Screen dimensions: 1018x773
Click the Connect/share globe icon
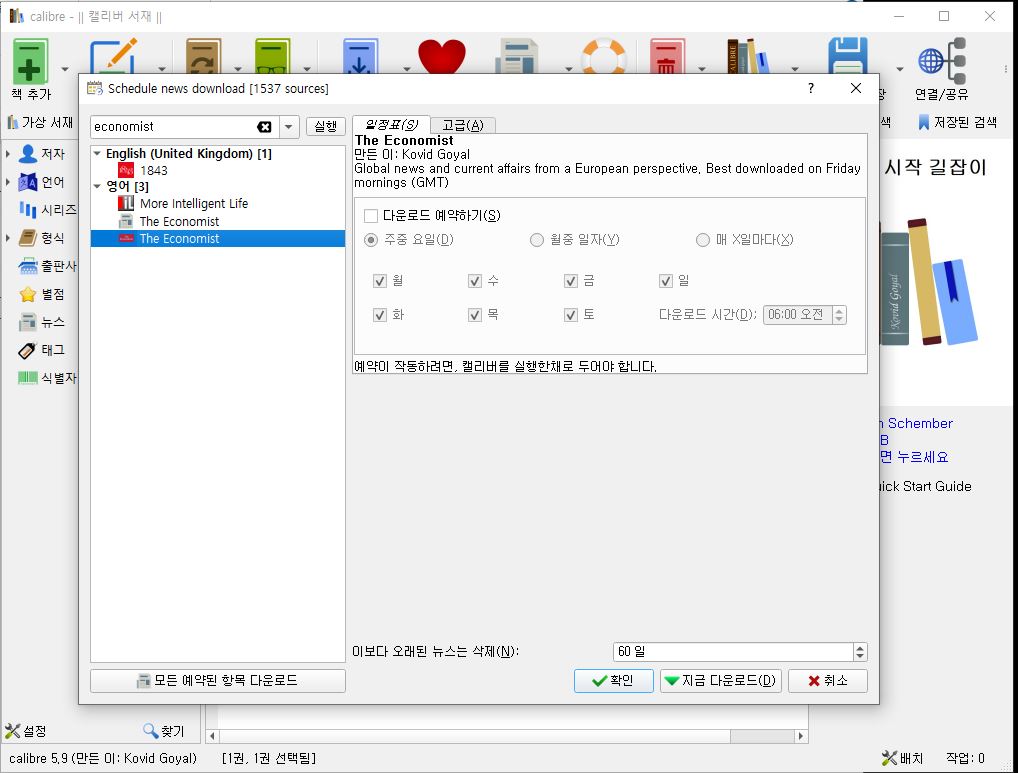click(941, 62)
